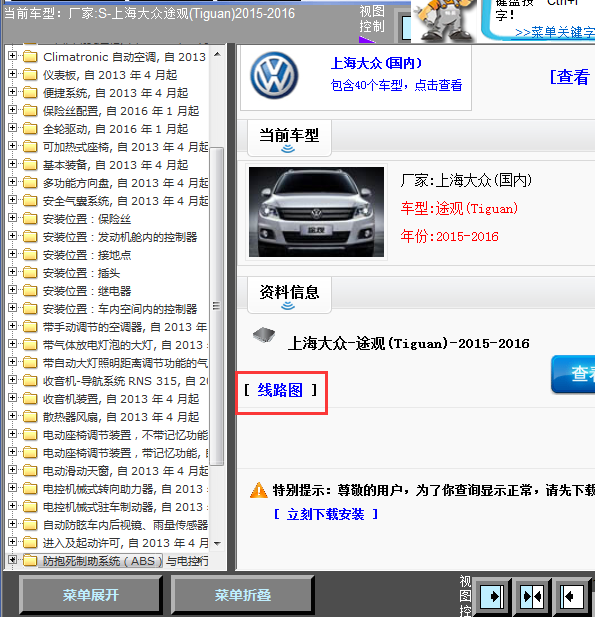Click the 厂家:上海大众(国内) text
595x617 pixels.
(466, 181)
